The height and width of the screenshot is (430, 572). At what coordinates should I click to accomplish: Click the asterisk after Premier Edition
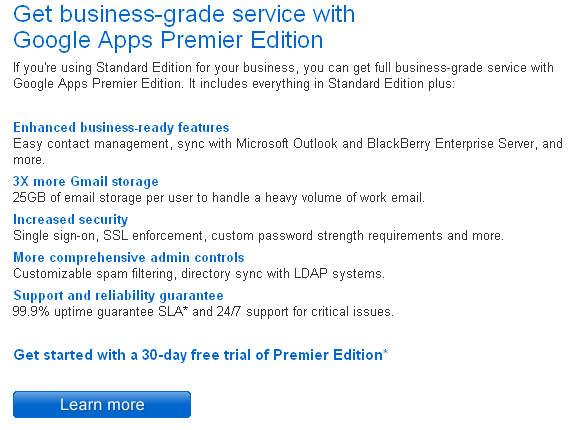tap(386, 352)
